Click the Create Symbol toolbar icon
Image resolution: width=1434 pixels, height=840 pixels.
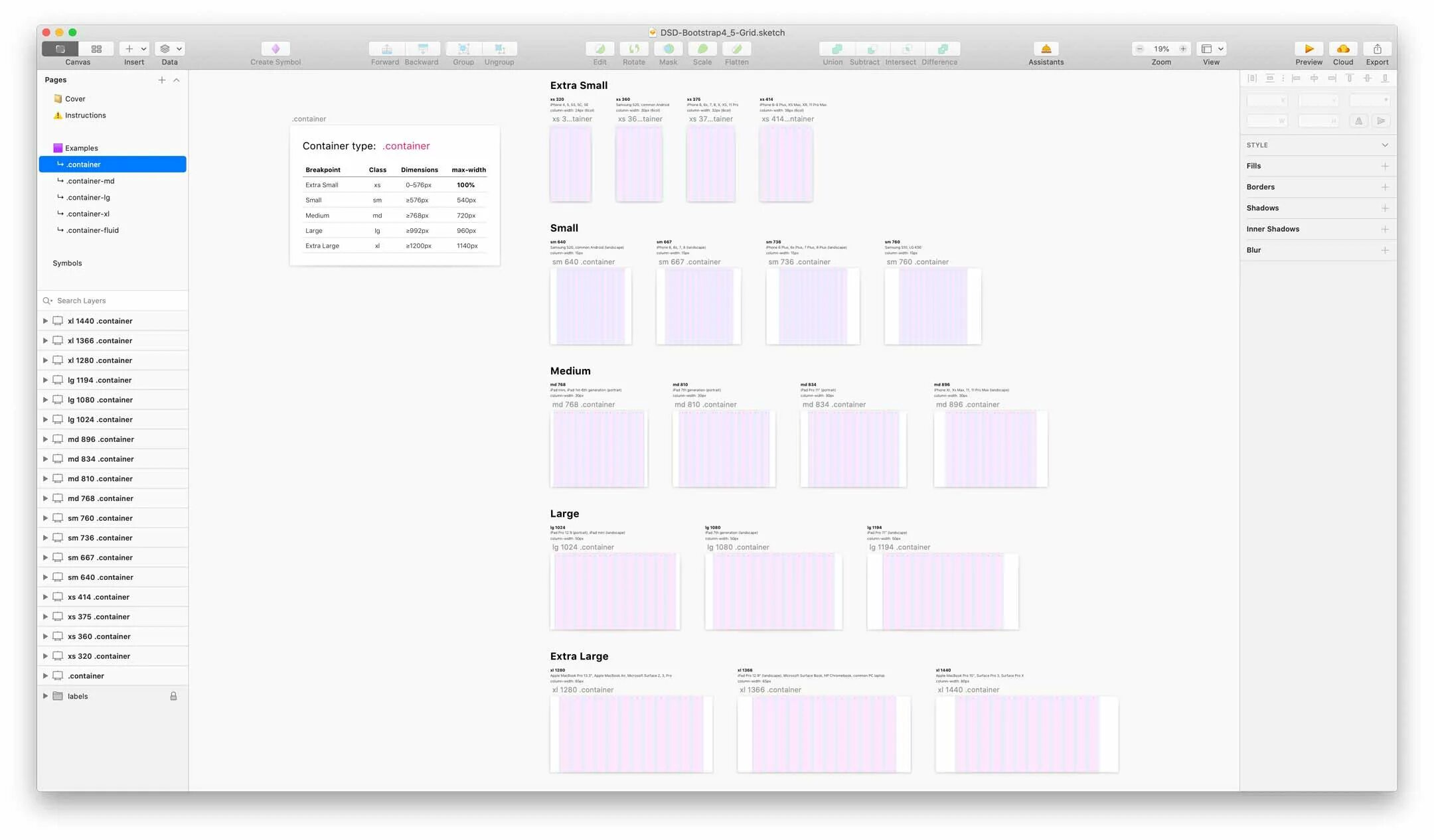(276, 49)
